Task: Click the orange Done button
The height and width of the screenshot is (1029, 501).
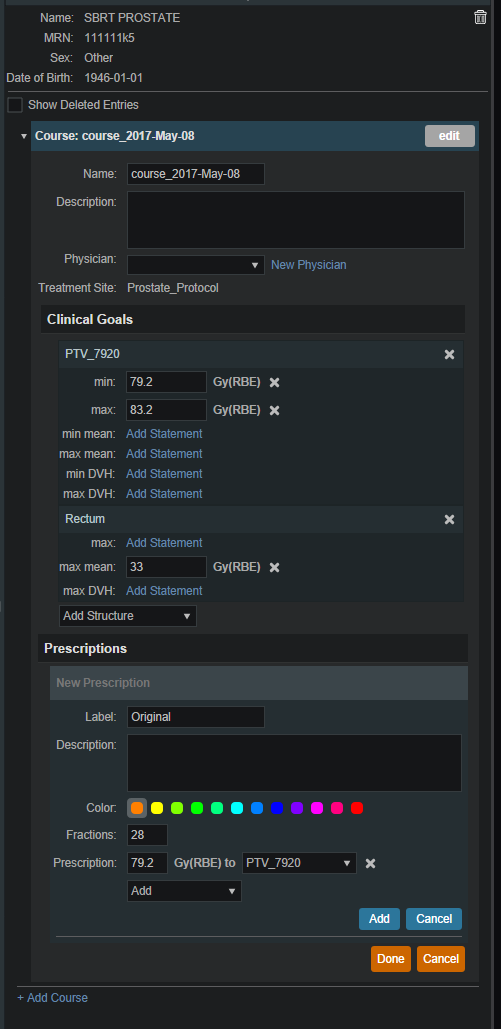Action: pos(391,959)
